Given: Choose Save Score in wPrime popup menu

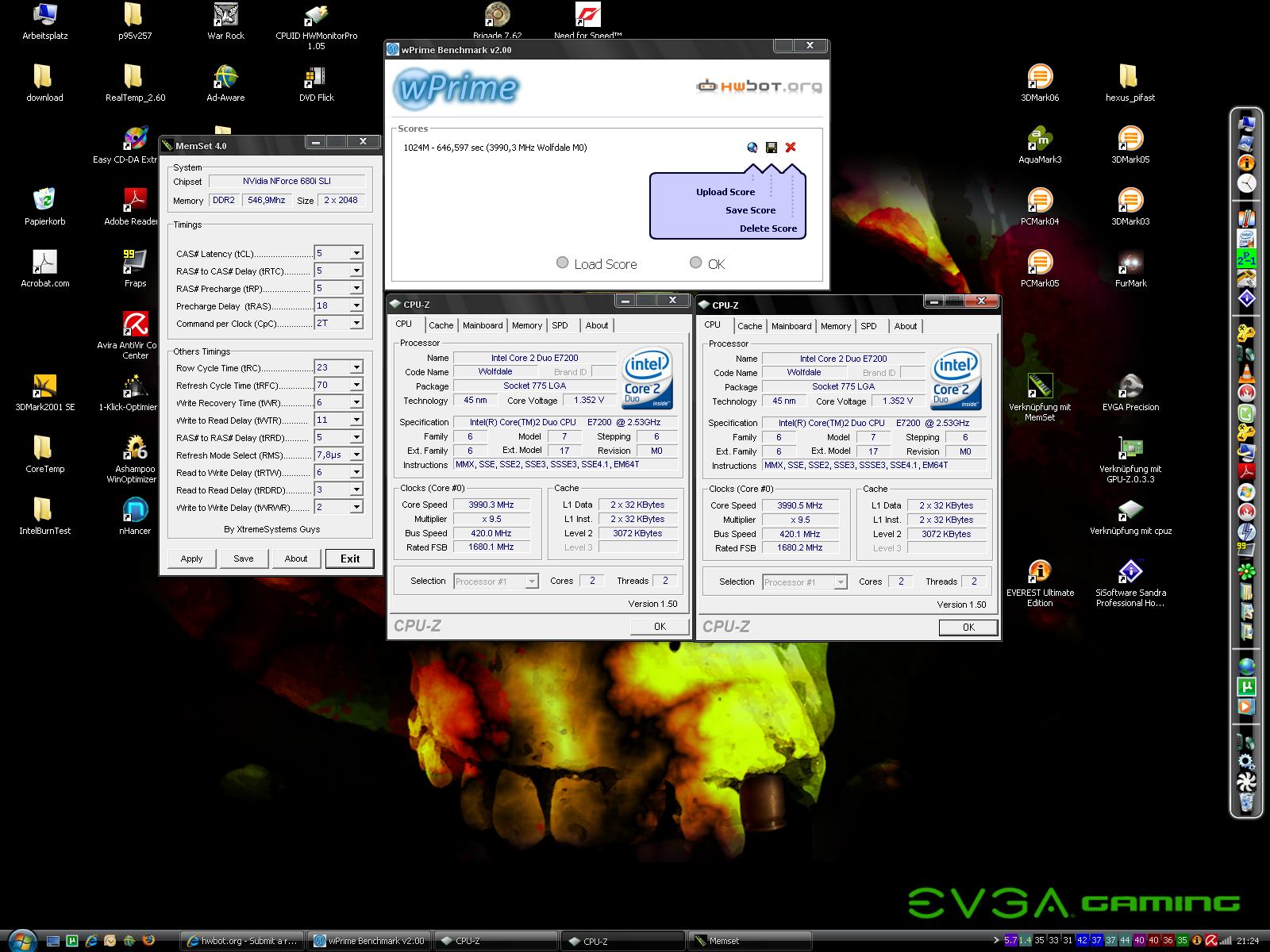Looking at the screenshot, I should (750, 210).
